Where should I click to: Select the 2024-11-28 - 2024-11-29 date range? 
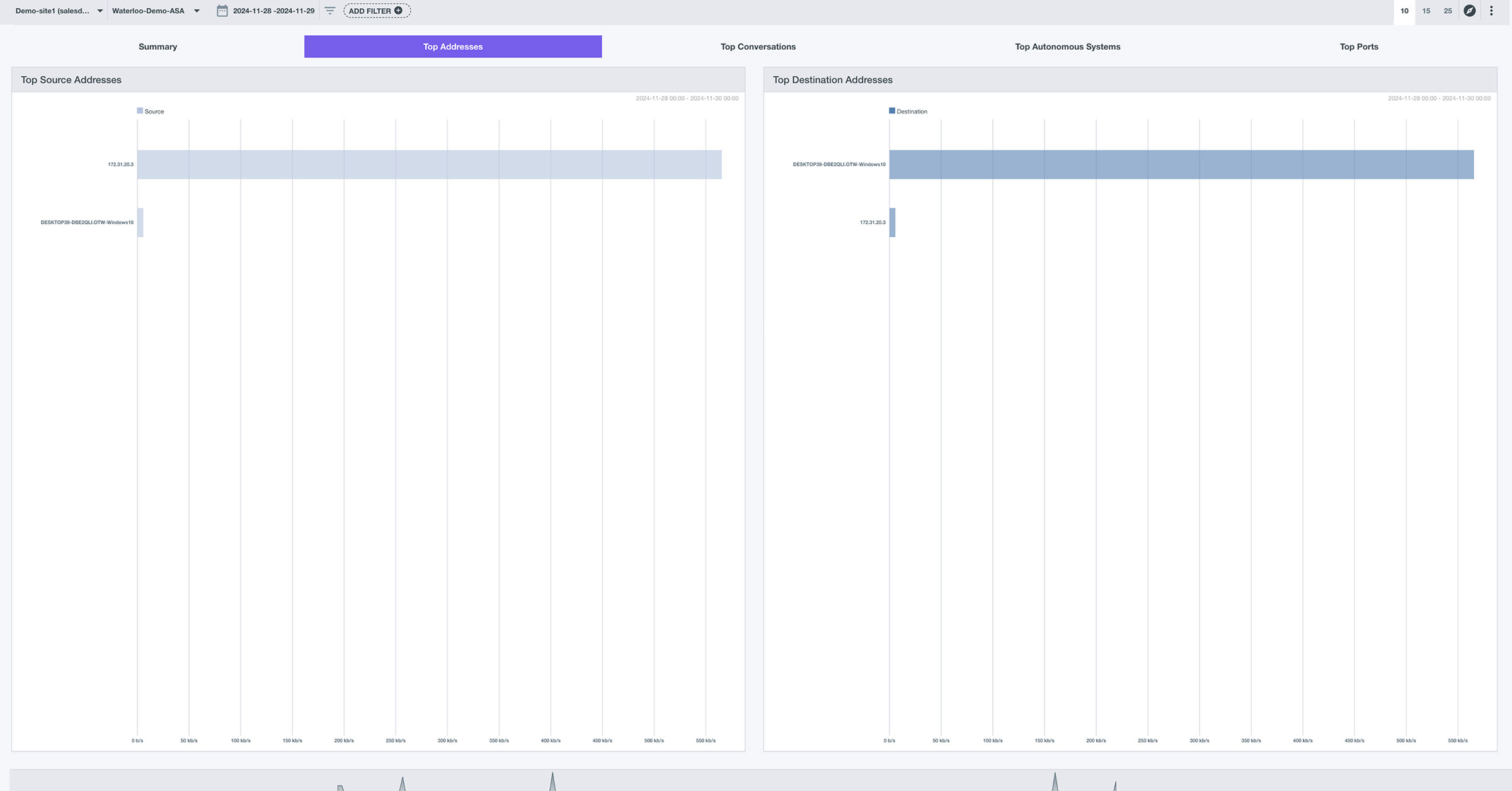(x=273, y=11)
